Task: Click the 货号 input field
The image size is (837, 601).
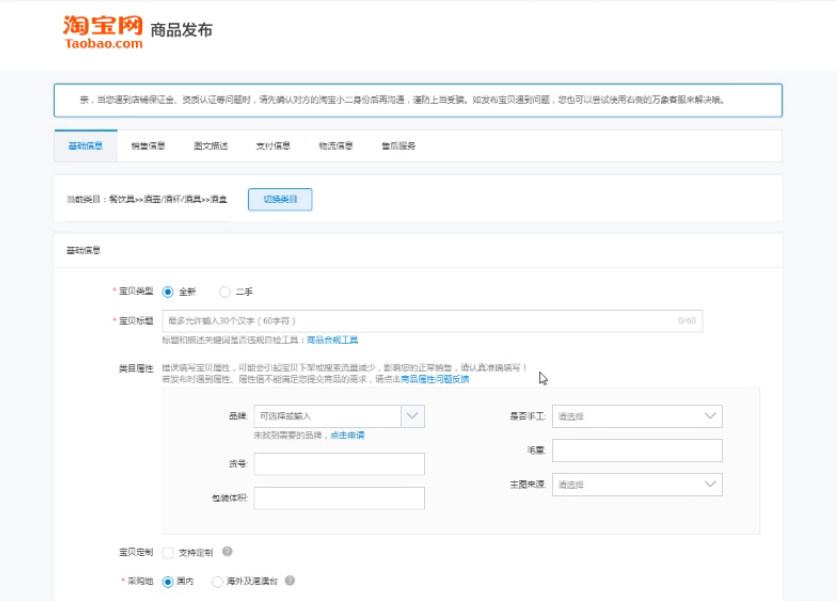Action: 339,464
